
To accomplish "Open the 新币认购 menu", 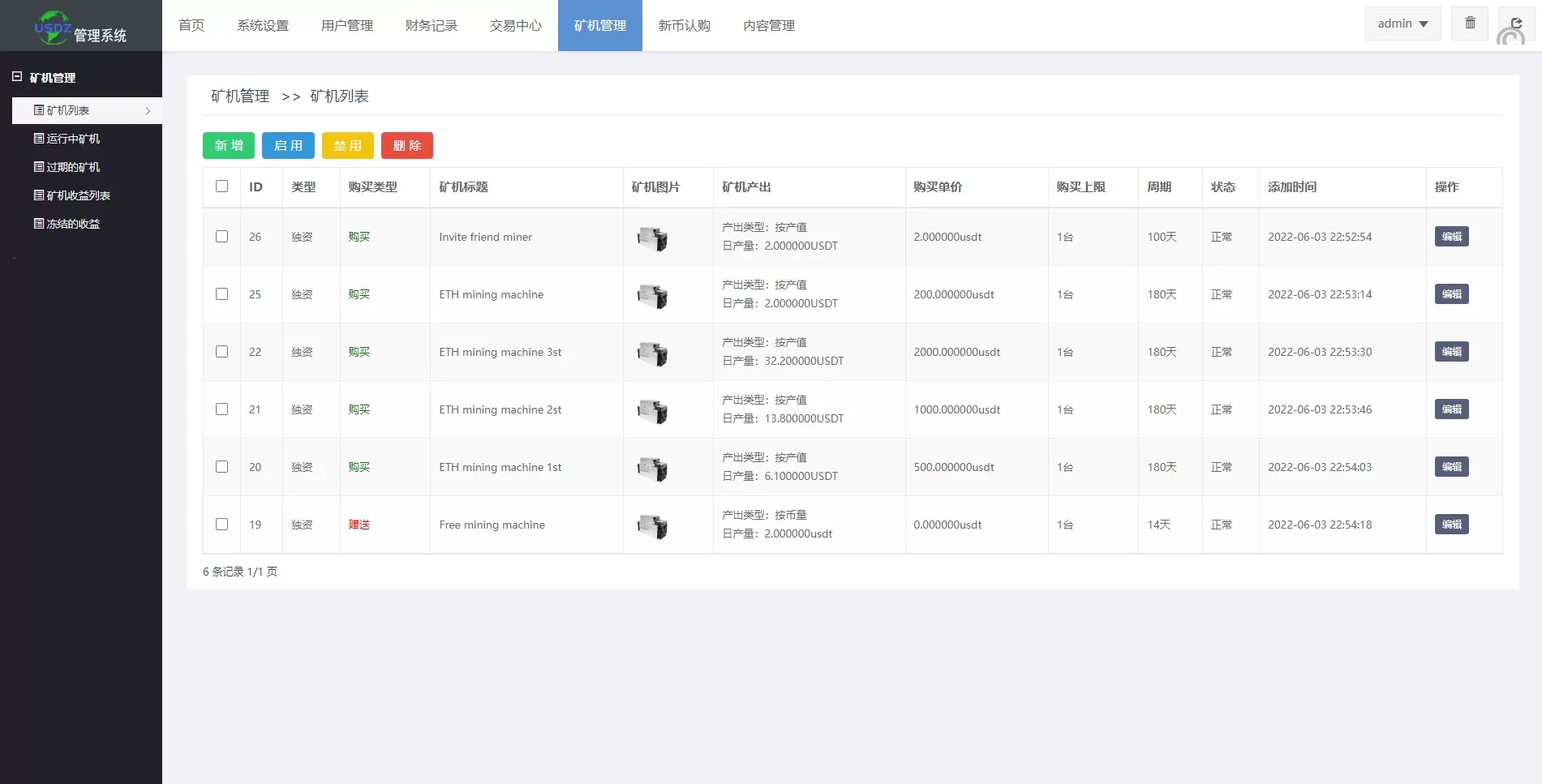I will click(x=684, y=25).
